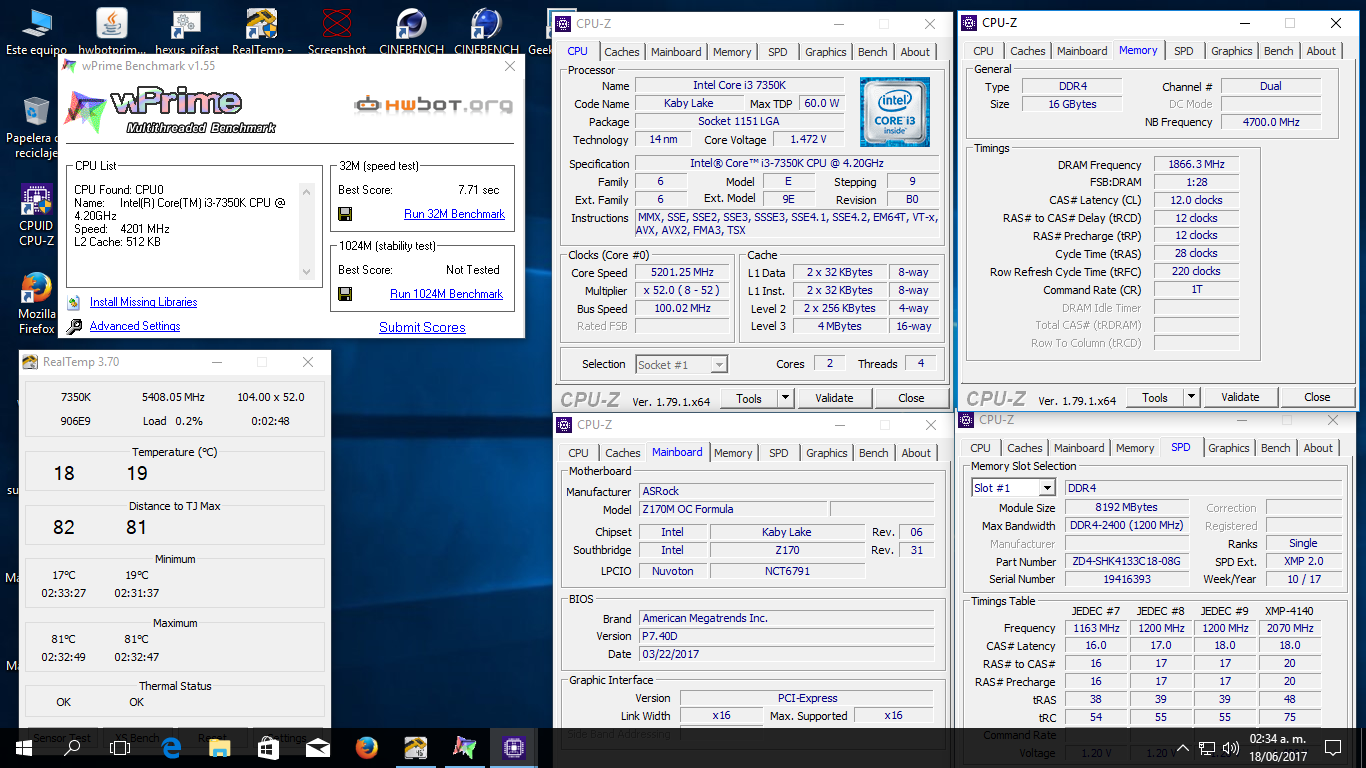Click the Submit Scores link
Image resolution: width=1366 pixels, height=768 pixels.
point(422,327)
